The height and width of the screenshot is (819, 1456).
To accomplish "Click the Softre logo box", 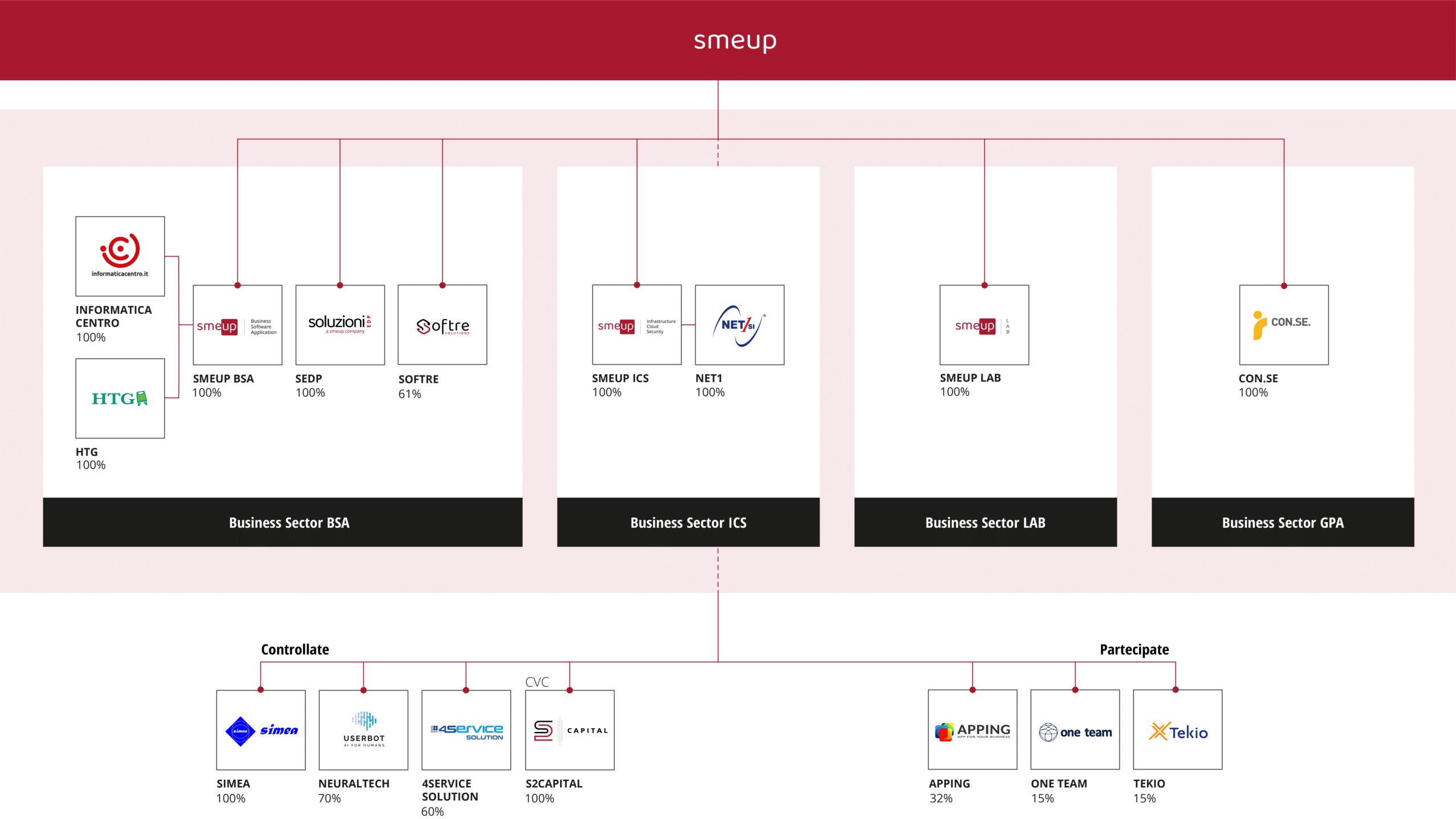I will [442, 325].
